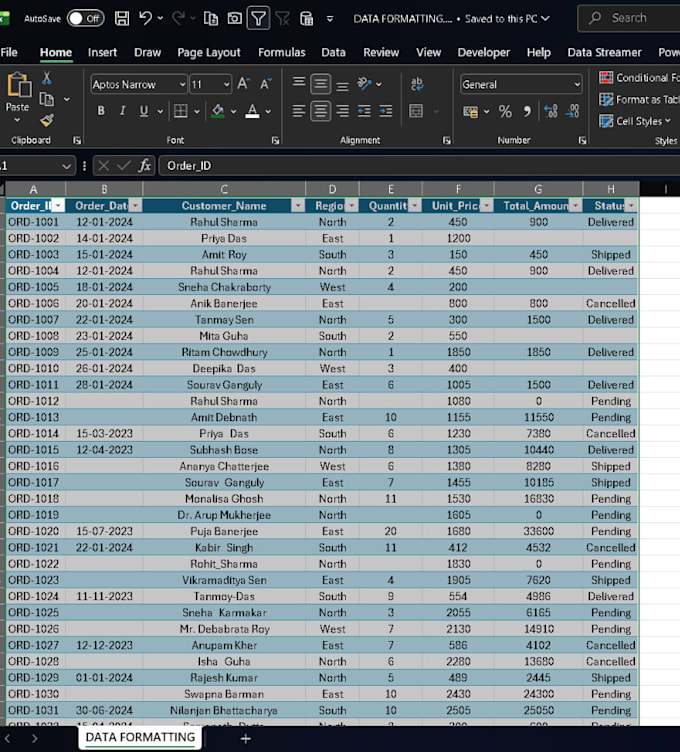This screenshot has height=752, width=680.
Task: Switch to the Developer tab
Action: point(483,52)
